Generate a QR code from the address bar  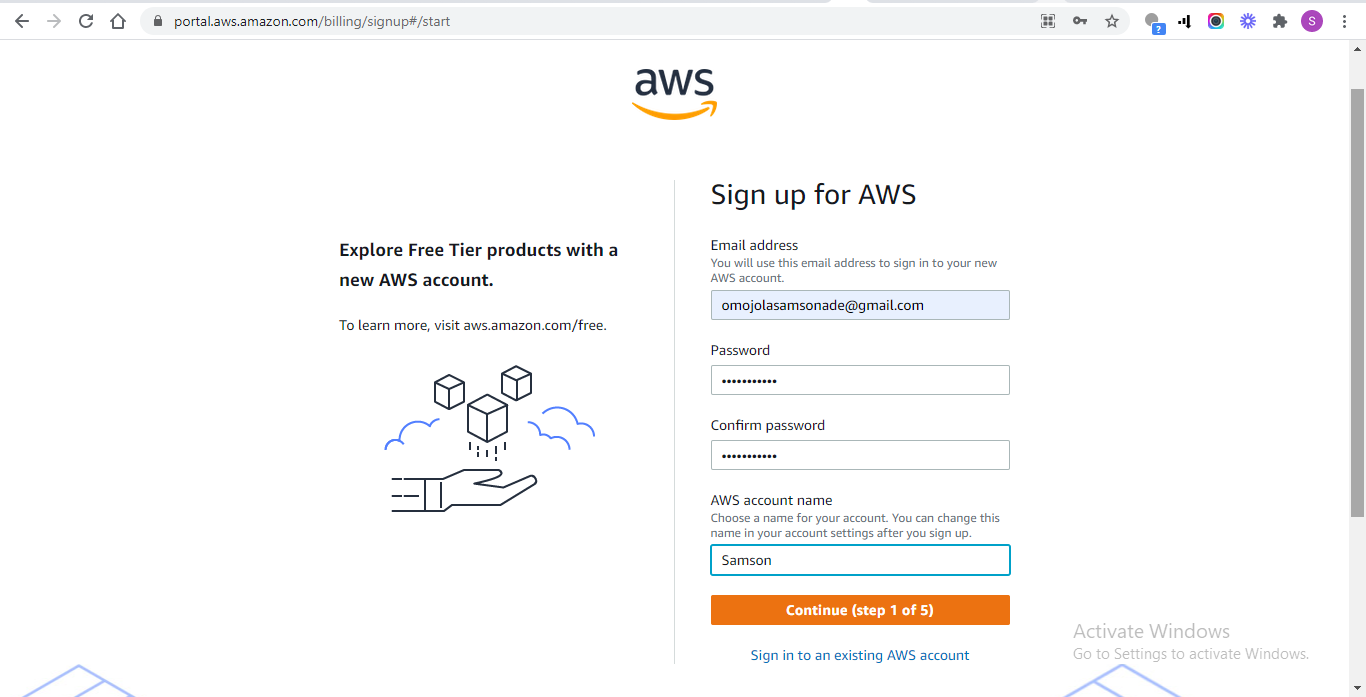pyautogui.click(x=1047, y=20)
